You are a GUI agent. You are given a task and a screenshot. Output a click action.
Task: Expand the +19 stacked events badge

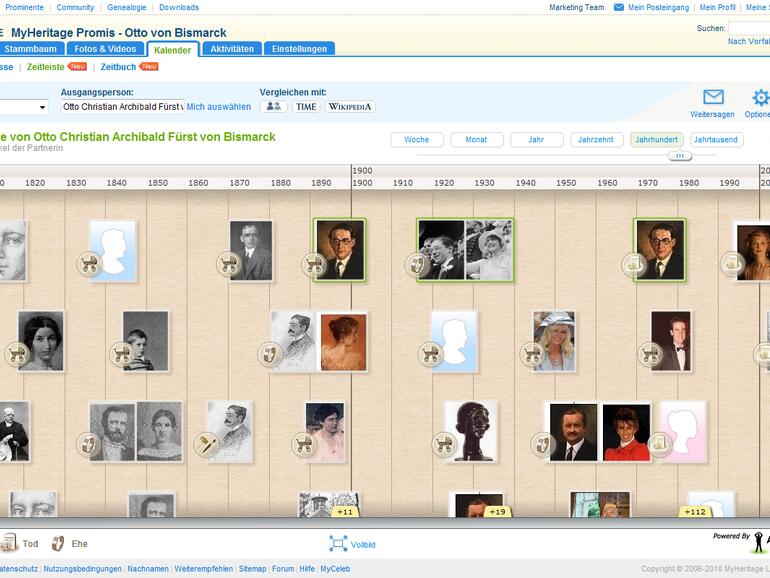[497, 512]
